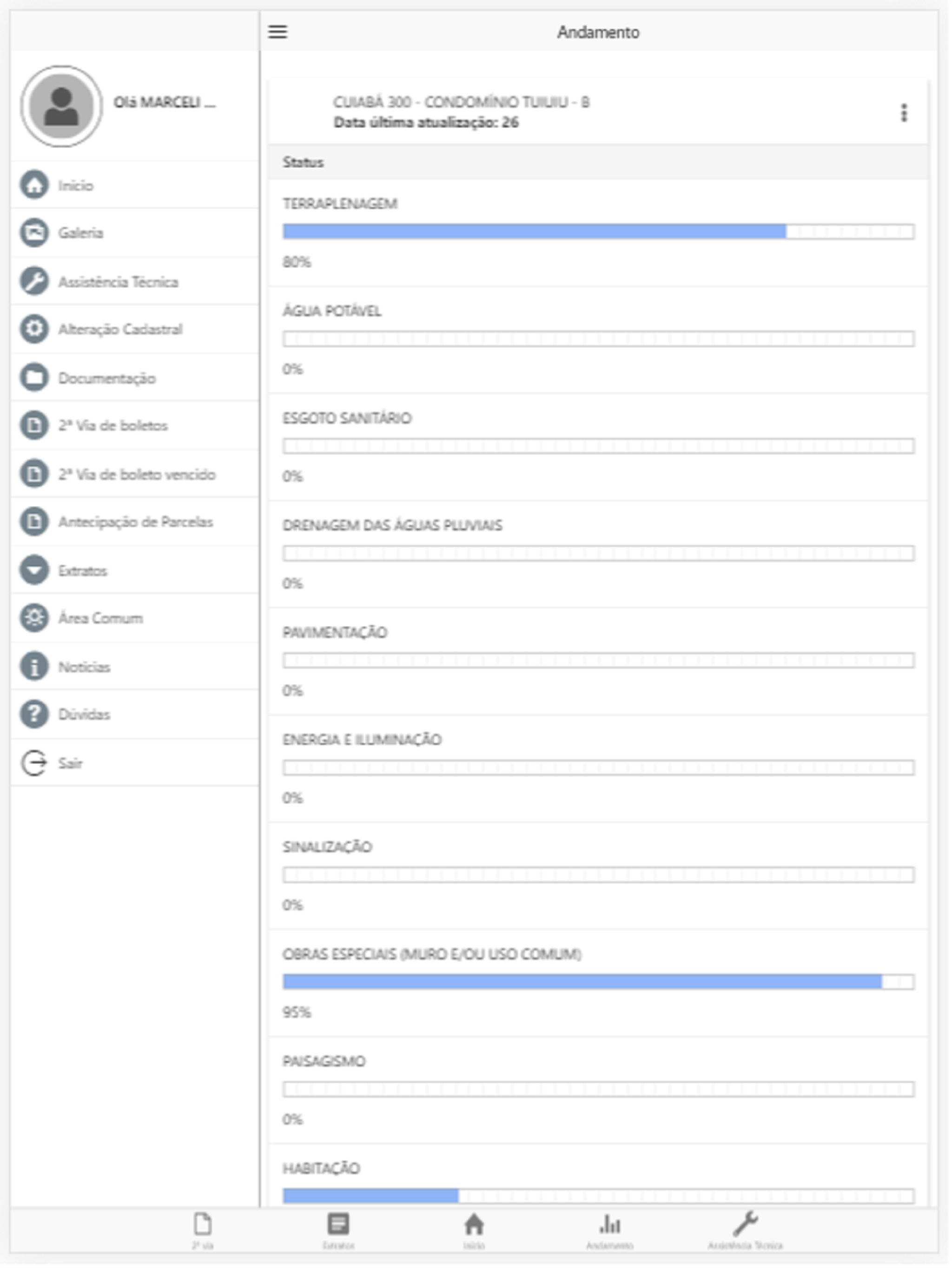952x1270 pixels.
Task: Open the Início sidebar menu entry
Action: [x=135, y=185]
